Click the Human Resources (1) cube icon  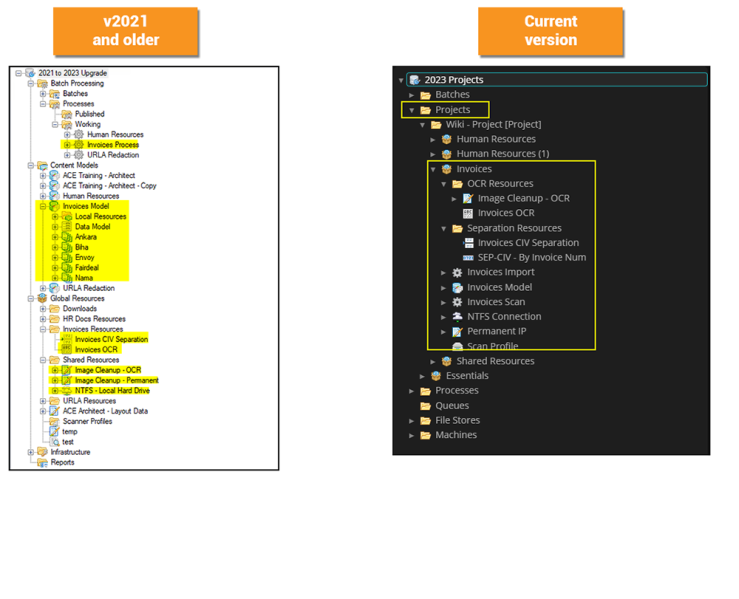tap(446, 154)
